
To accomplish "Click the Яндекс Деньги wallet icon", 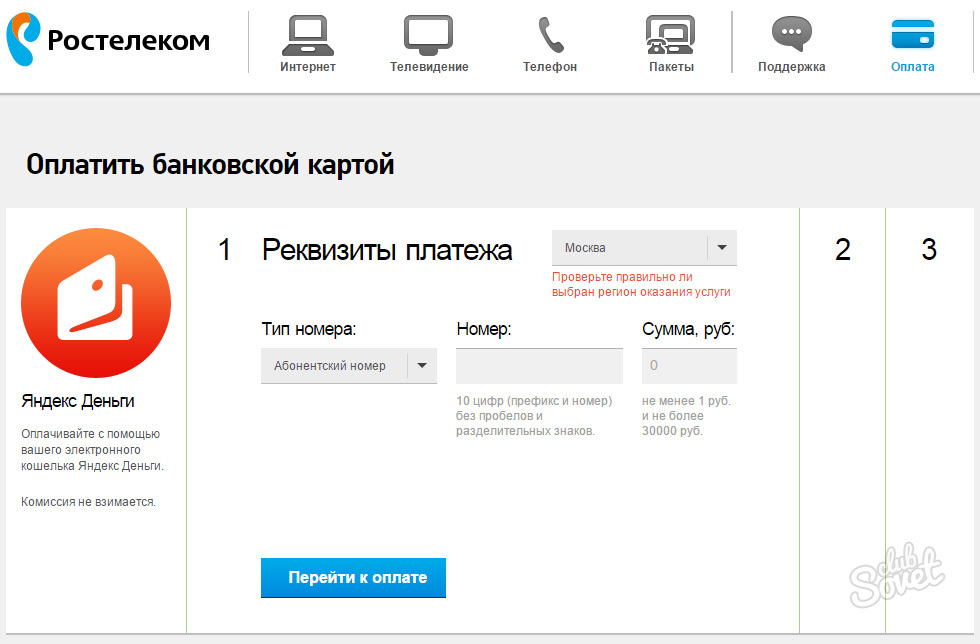I will click(96, 303).
